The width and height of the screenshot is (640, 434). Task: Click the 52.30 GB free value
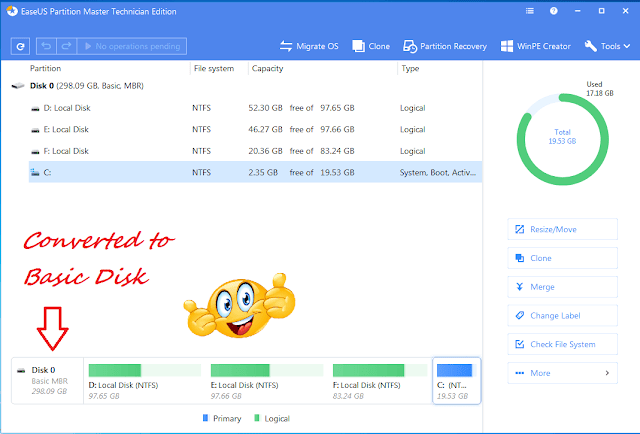[265, 108]
